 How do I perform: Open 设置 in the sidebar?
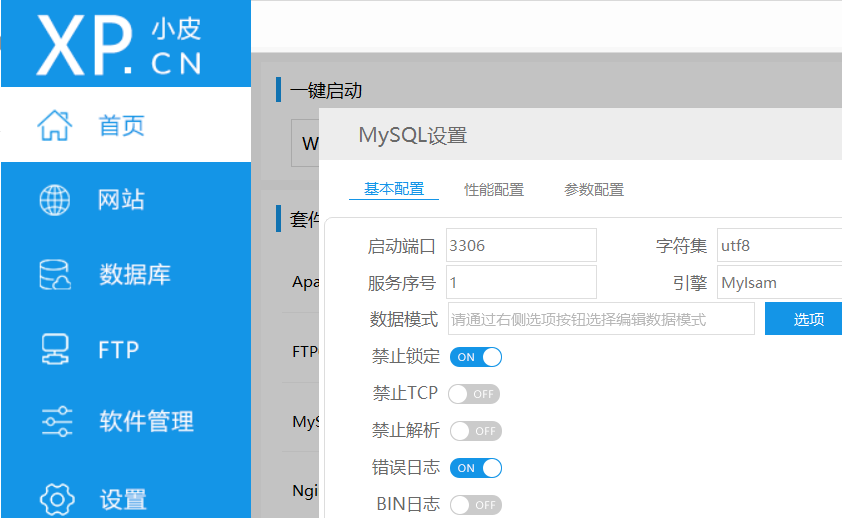click(126, 499)
